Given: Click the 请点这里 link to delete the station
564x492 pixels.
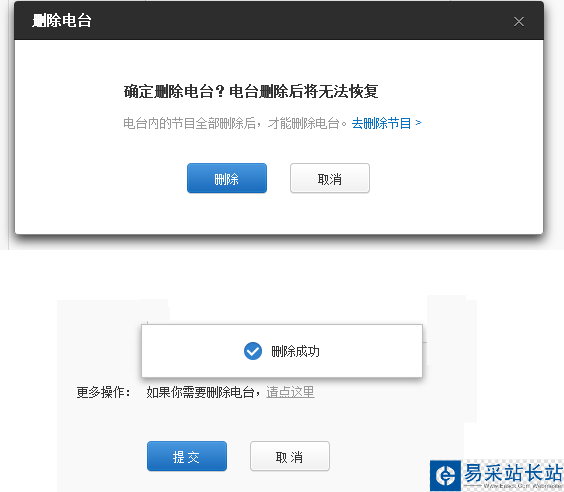Looking at the screenshot, I should point(290,392).
